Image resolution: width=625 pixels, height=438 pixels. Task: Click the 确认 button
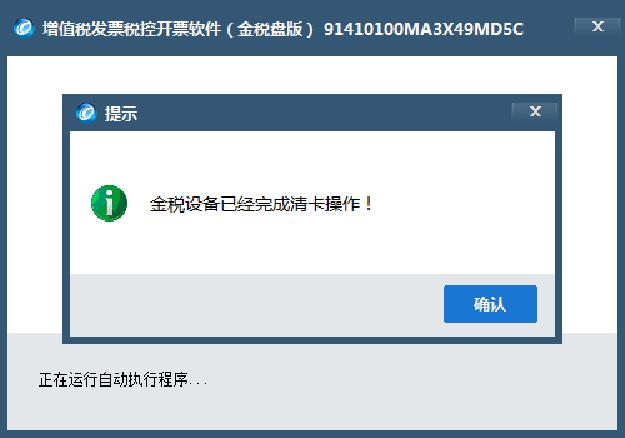490,304
